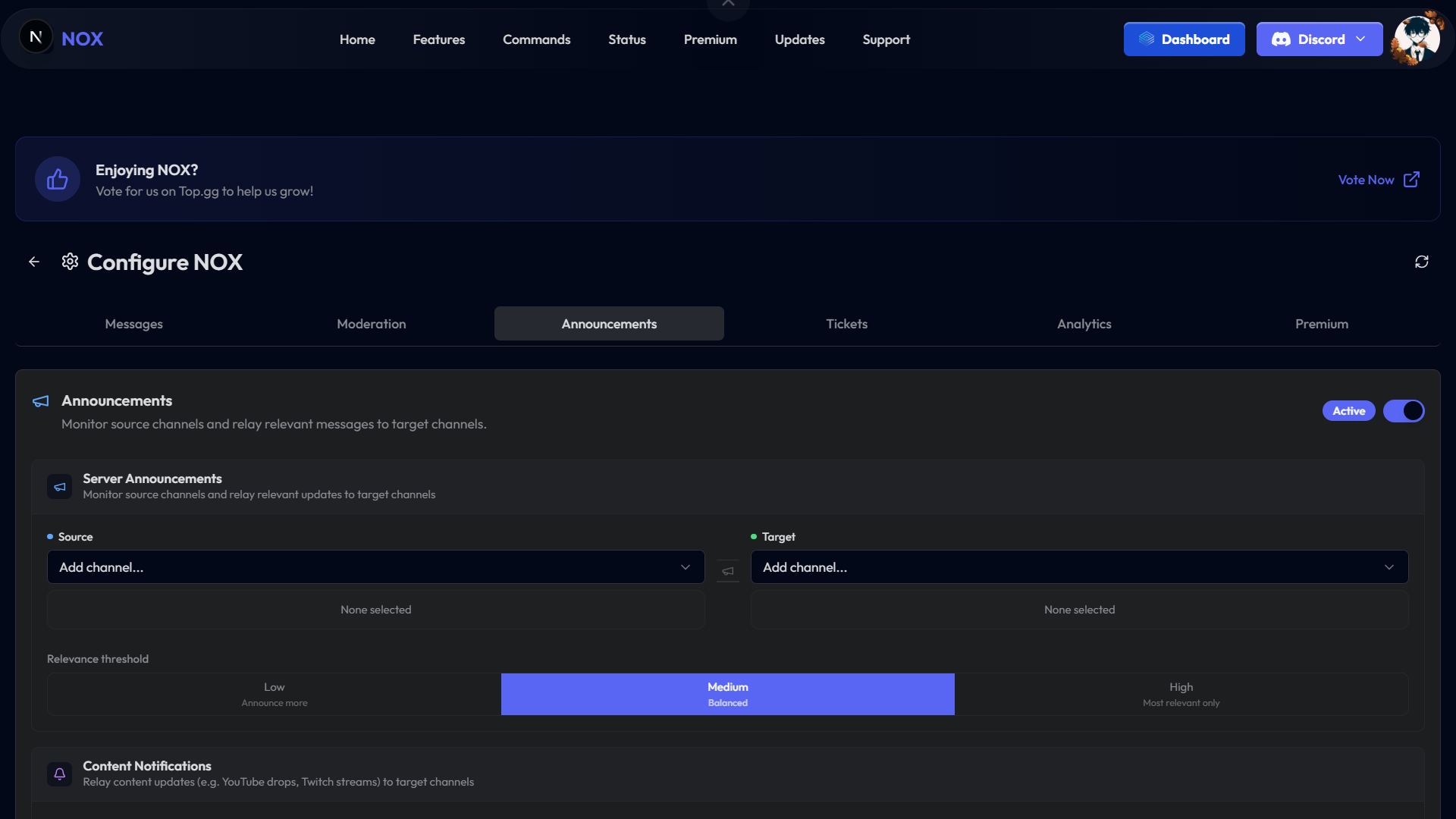Switch to the Tickets tab

[847, 324]
